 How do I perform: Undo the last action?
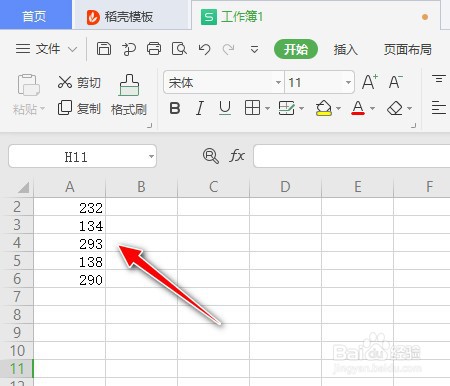(x=204, y=49)
